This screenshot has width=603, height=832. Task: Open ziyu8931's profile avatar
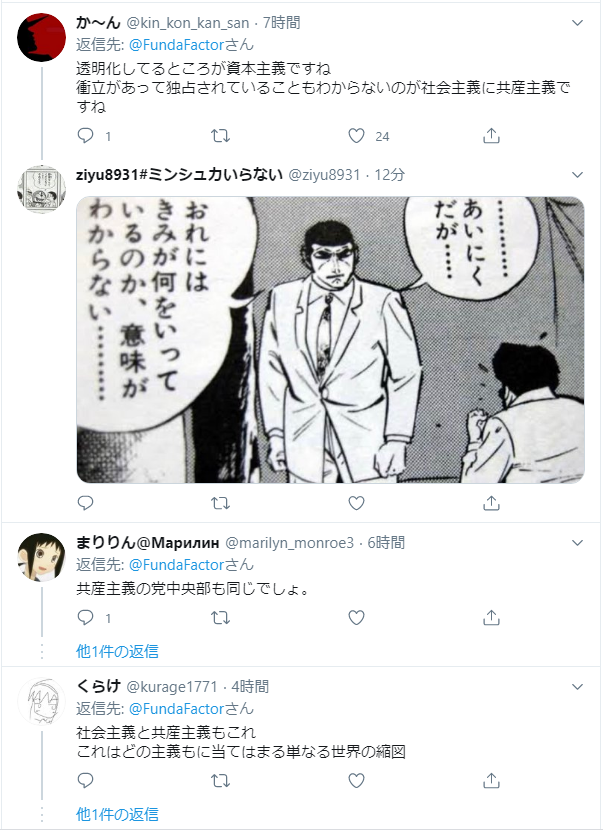click(41, 189)
